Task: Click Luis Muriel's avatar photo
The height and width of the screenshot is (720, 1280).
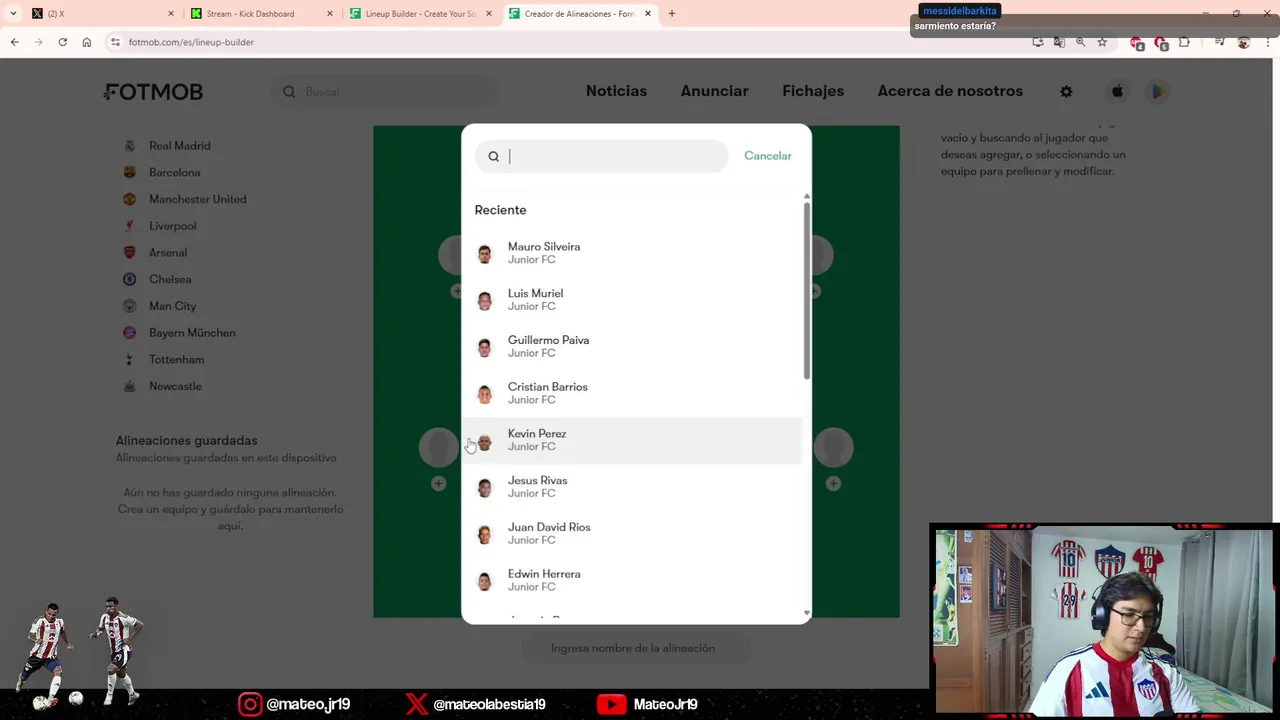Action: 484,301
